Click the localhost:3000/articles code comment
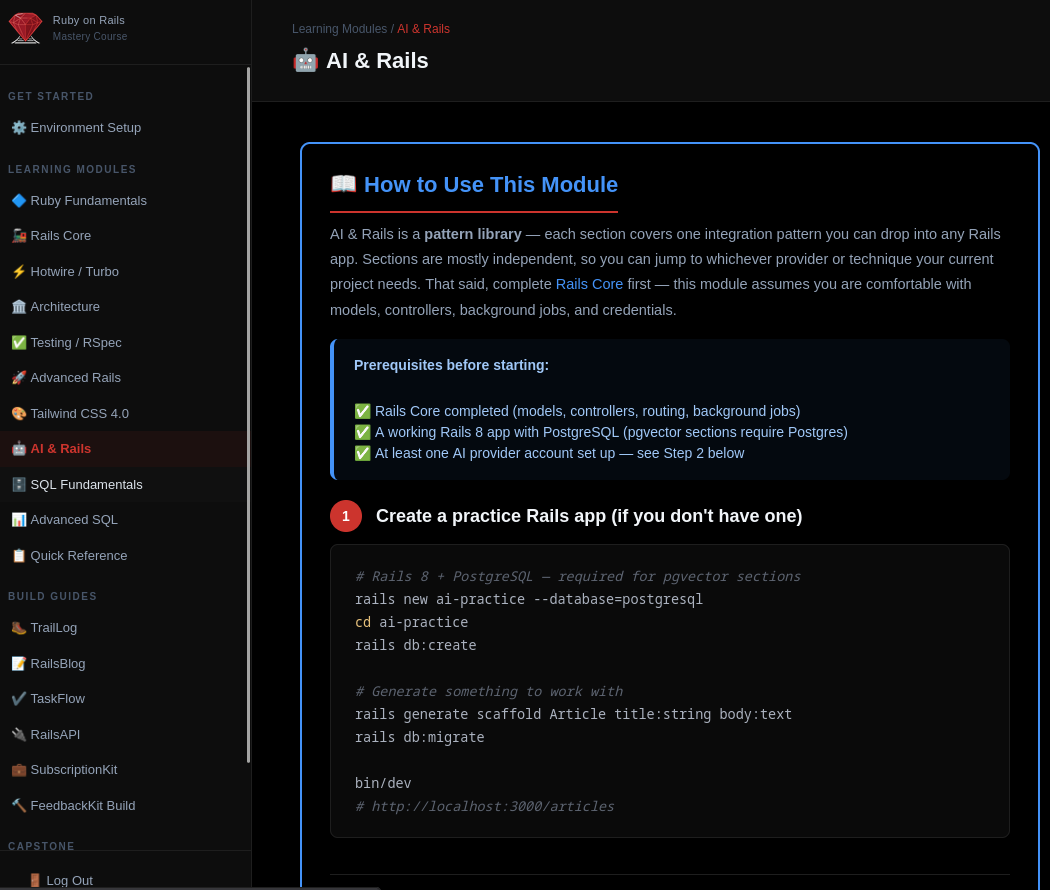Screen dimensions: 1050x890 coord(485,806)
